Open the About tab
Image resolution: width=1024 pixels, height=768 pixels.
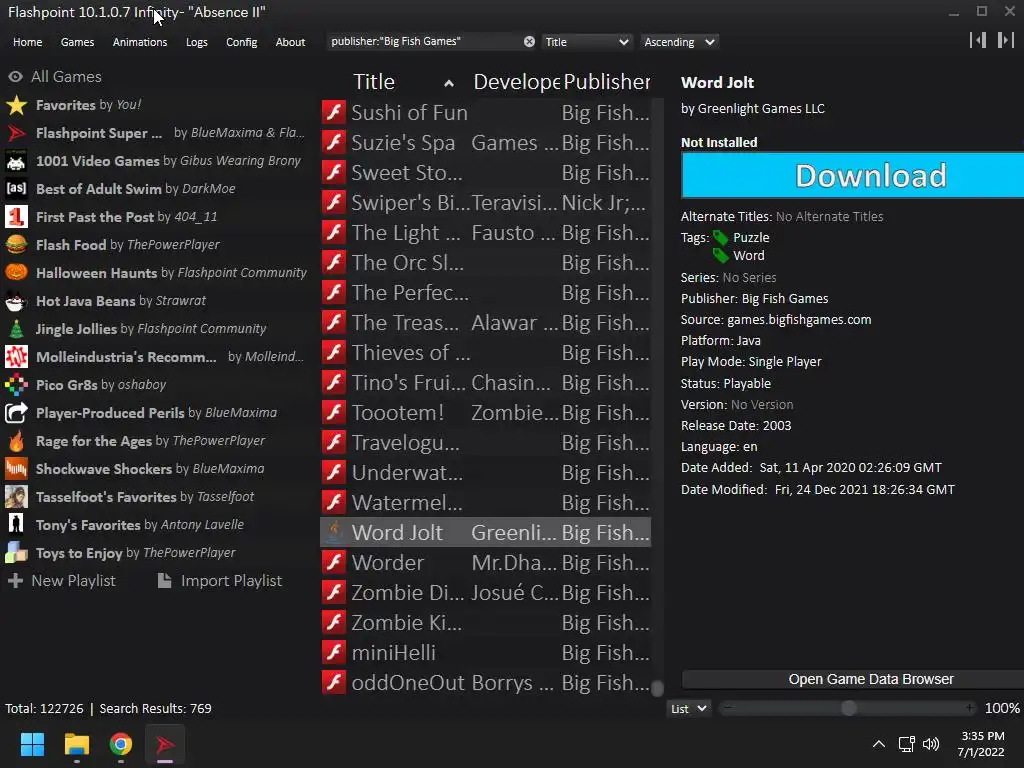(x=290, y=42)
